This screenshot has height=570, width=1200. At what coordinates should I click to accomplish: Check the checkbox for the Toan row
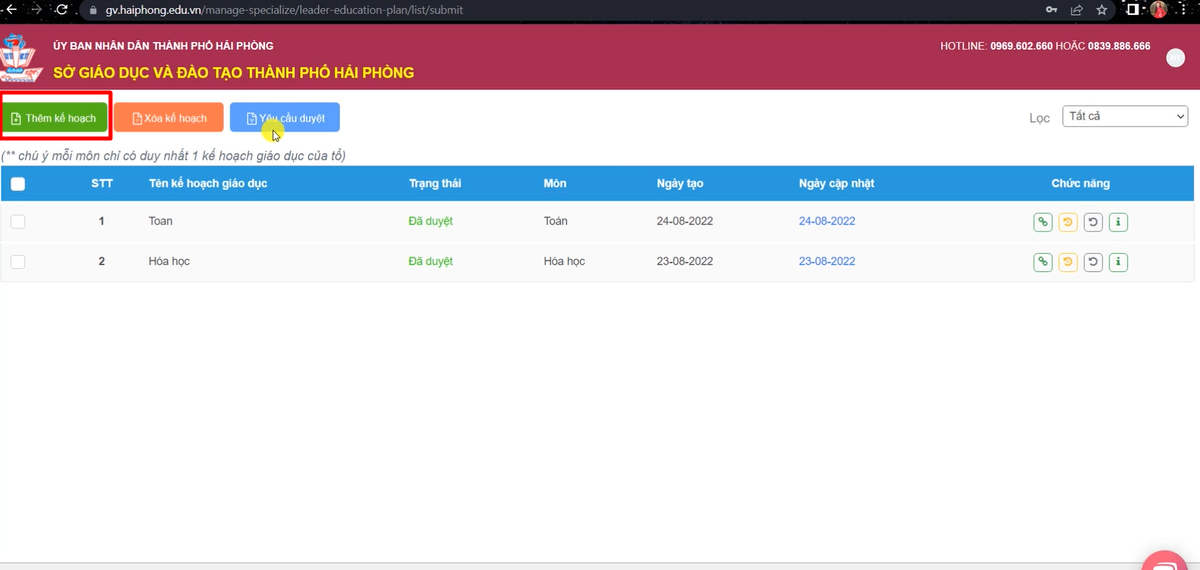[18, 222]
